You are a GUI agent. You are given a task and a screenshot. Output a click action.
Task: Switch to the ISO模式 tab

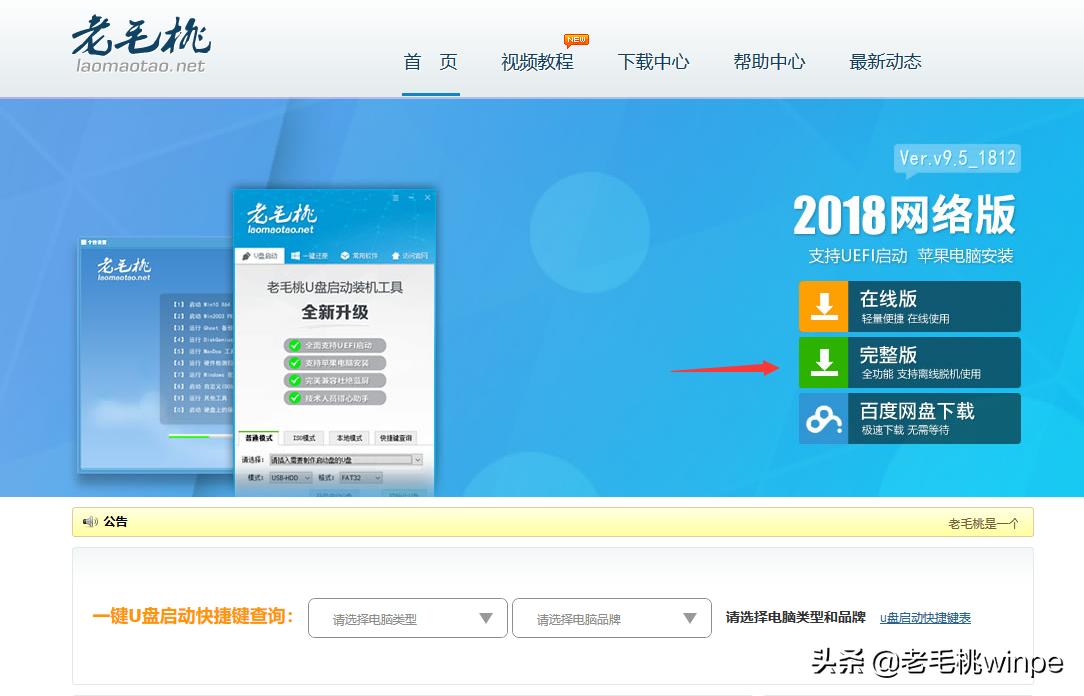303,438
